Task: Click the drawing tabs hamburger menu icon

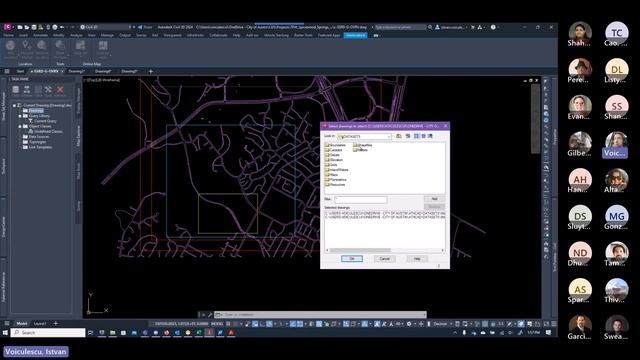Action: coord(7,71)
